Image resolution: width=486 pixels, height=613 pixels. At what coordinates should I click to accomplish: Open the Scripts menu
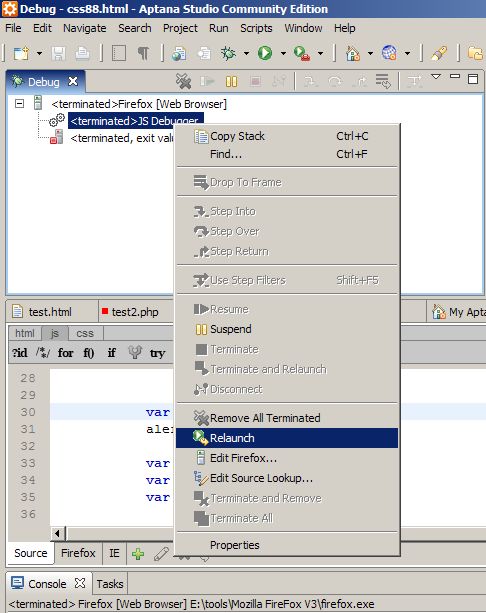point(256,28)
